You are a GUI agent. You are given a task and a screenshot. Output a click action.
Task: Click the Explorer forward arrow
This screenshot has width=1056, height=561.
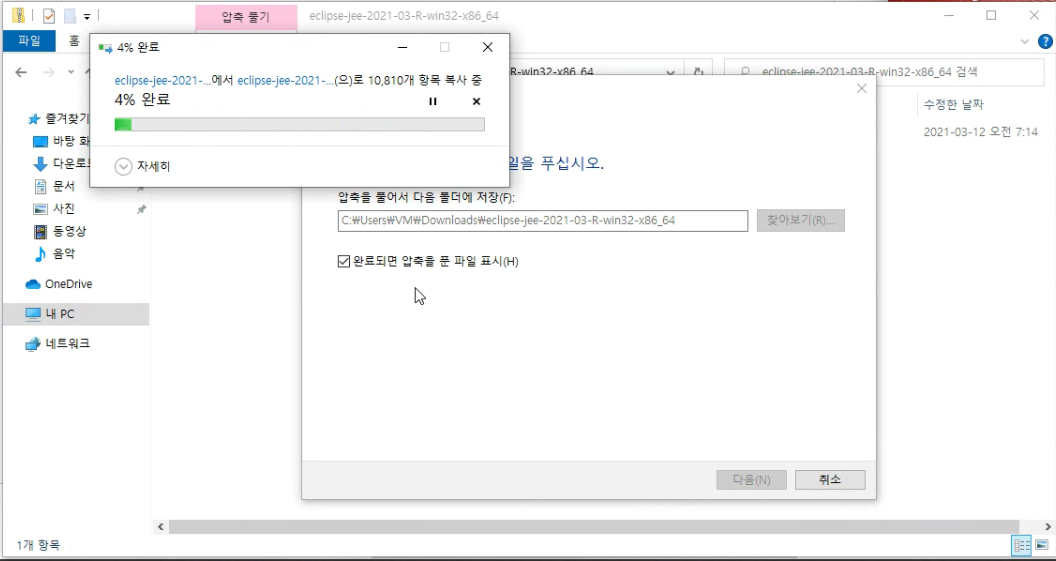pyautogui.click(x=50, y=72)
